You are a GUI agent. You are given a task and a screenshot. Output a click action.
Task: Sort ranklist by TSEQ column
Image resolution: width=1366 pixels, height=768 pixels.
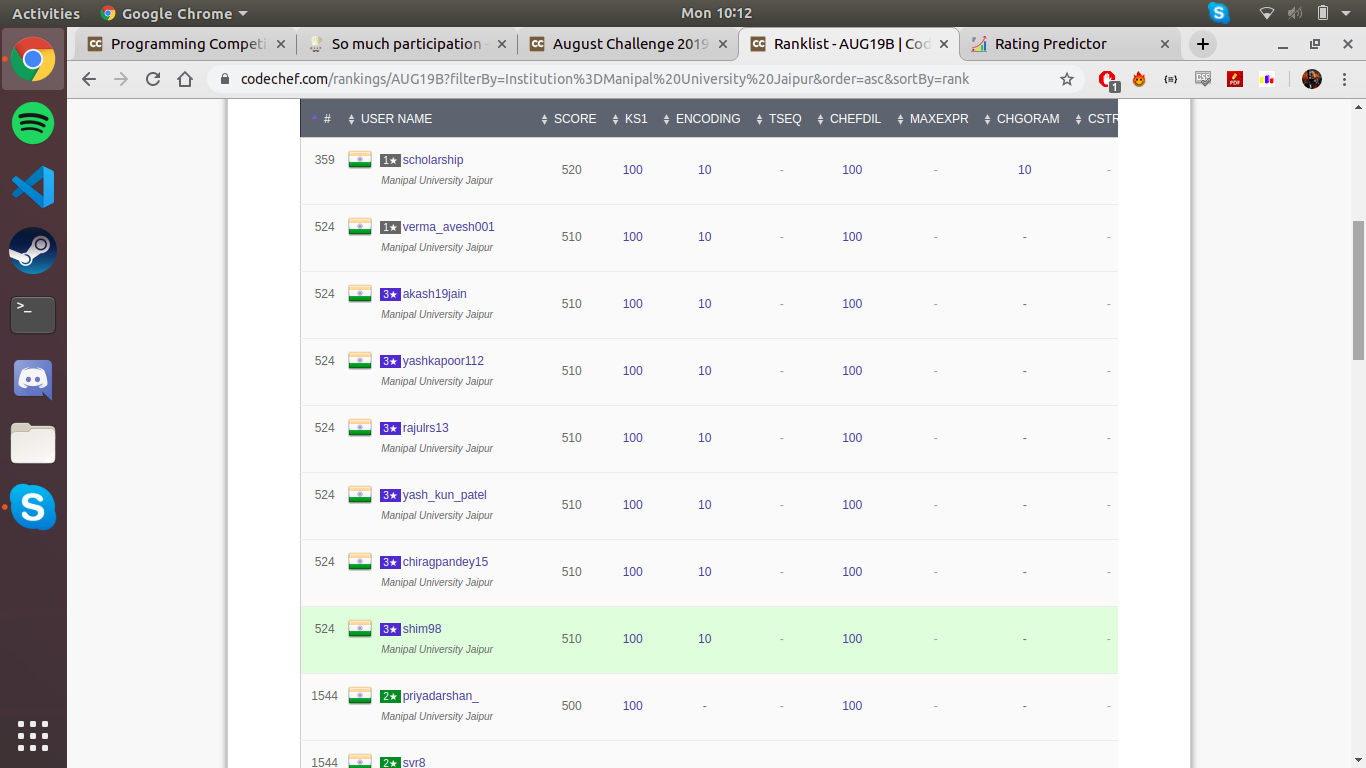(x=778, y=119)
